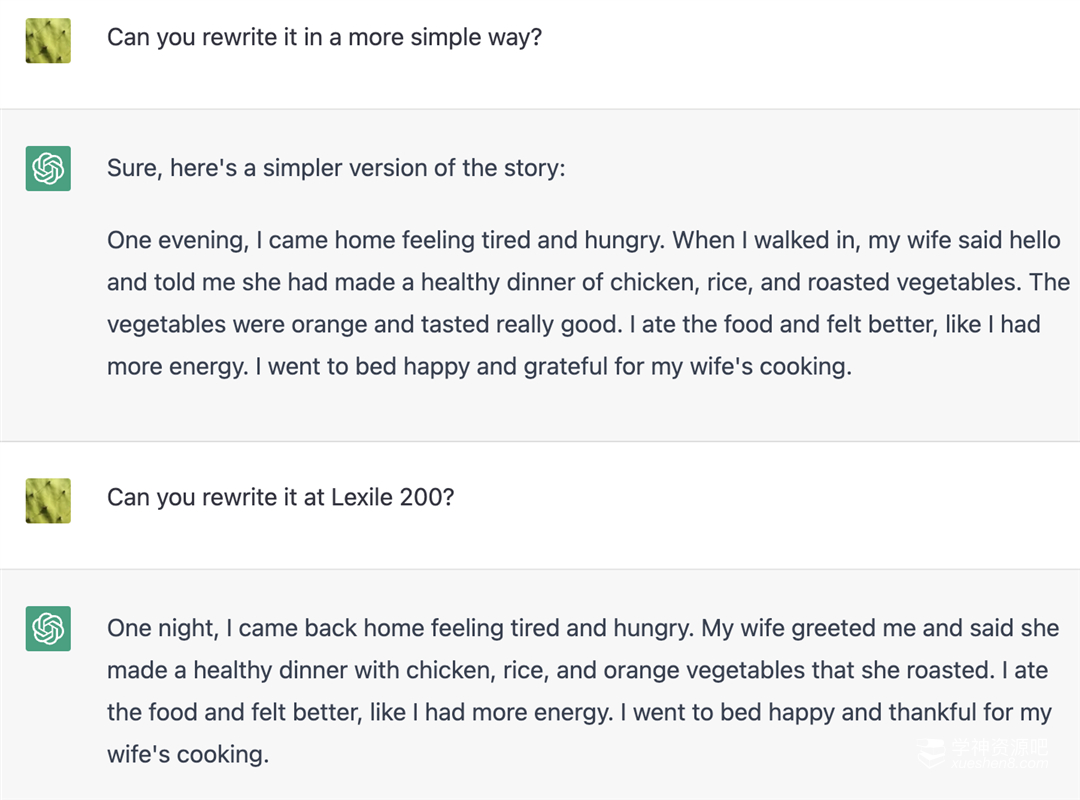Viewport: 1080px width, 800px height.
Task: Click the line "Sure, here's a simpler version of the story:"
Action: pos(336,167)
